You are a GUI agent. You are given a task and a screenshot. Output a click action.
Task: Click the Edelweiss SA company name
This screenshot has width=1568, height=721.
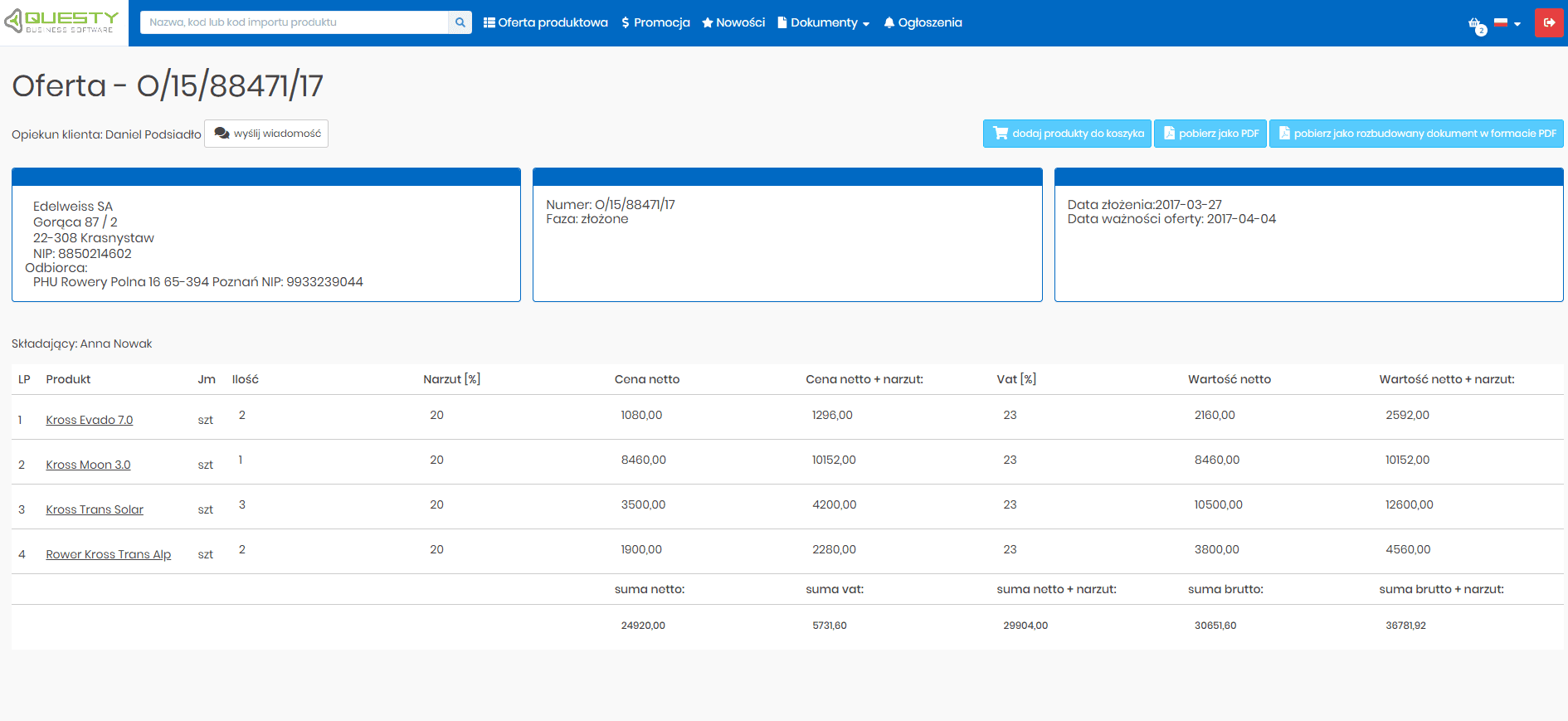pyautogui.click(x=73, y=206)
